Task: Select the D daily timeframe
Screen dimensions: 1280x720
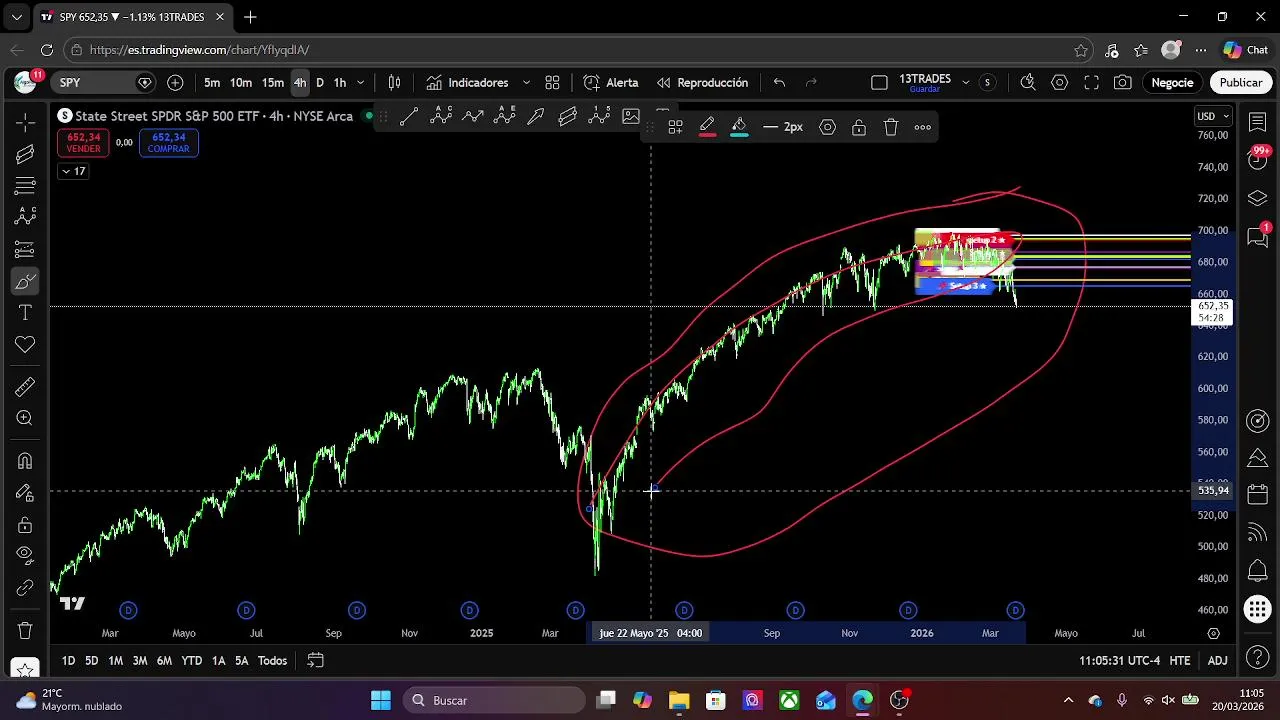Action: click(320, 83)
